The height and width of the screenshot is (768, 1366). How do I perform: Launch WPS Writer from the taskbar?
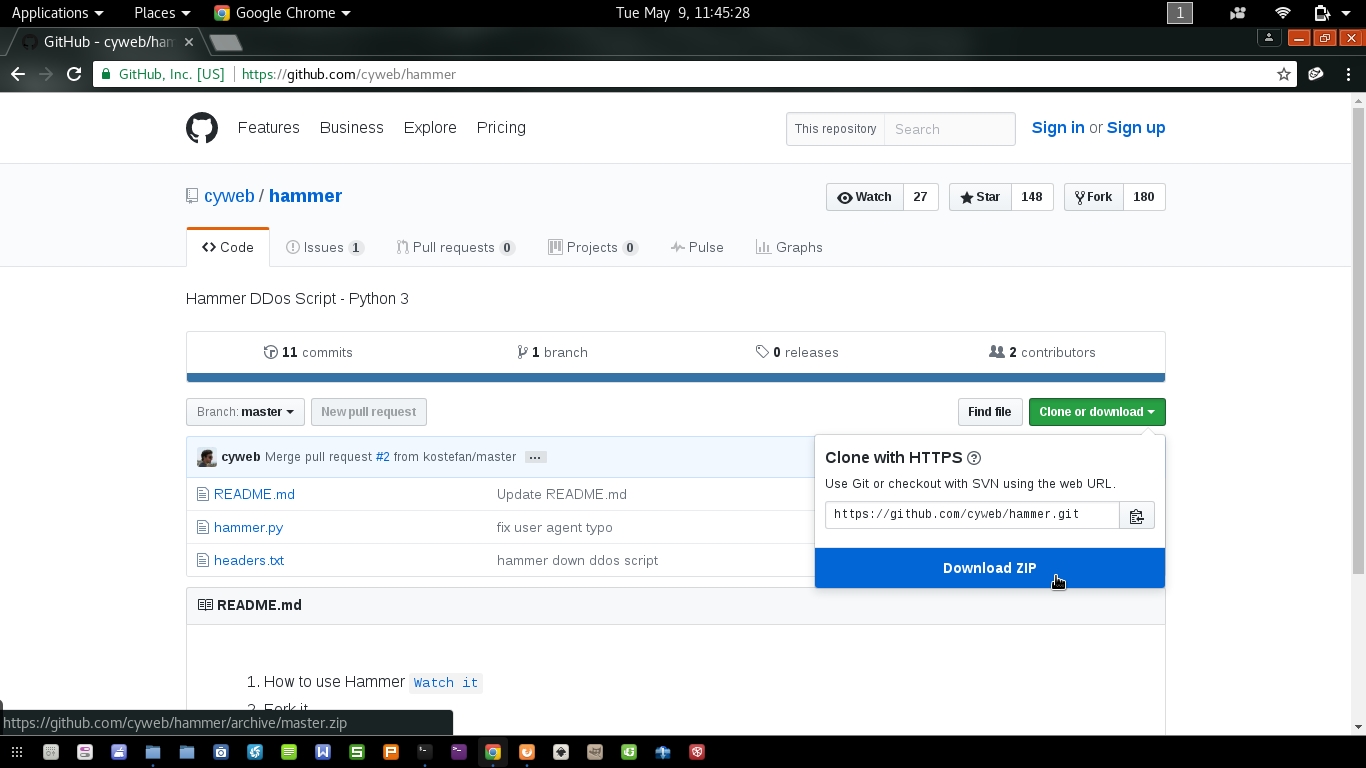pos(323,752)
